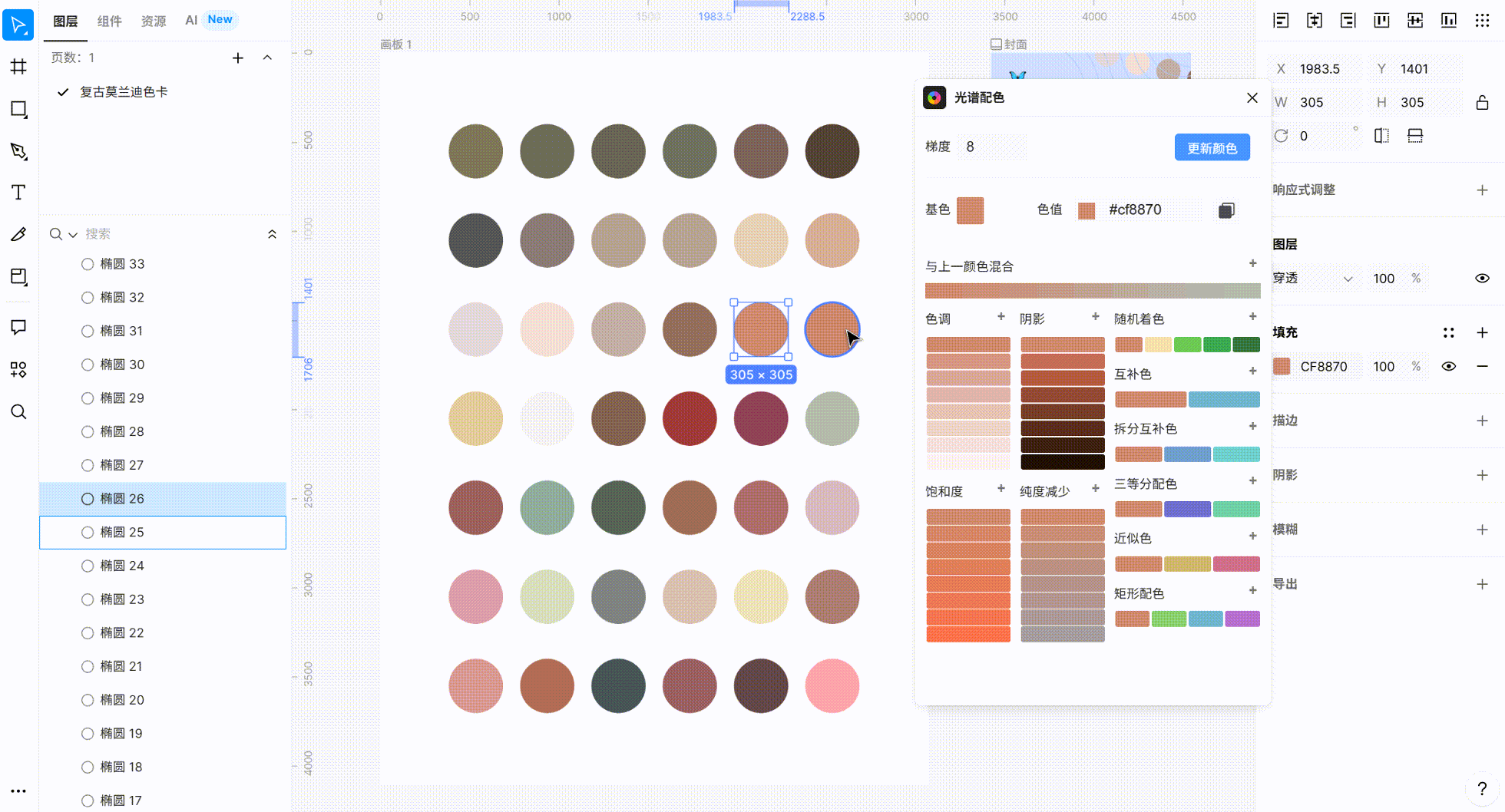Switch to the 资源 tab
This screenshot has width=1505, height=812.
(x=153, y=21)
